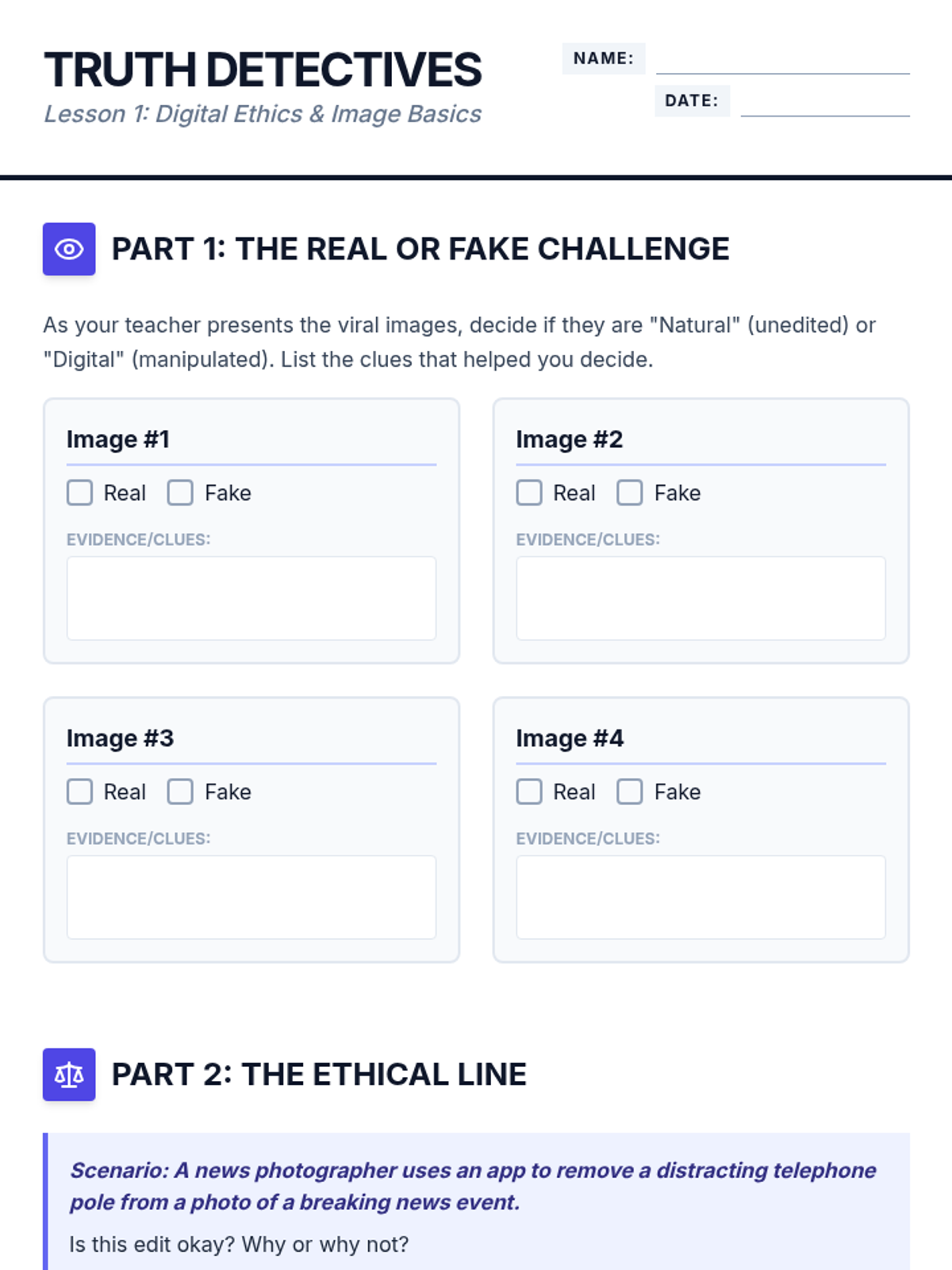
Task: Focus the Image #4 evidence/clues field
Action: tap(701, 897)
